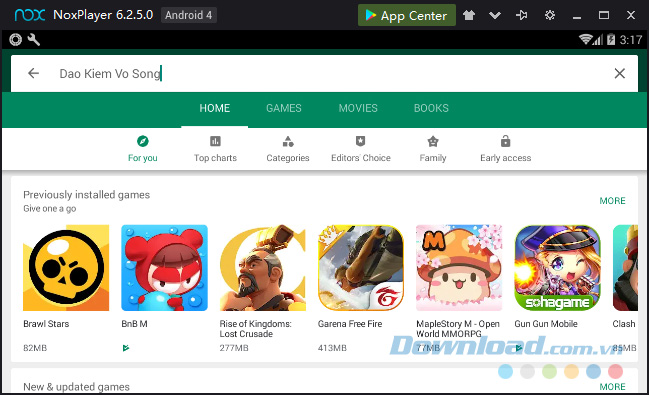Select the For you compass icon
The image size is (649, 395).
pyautogui.click(x=143, y=141)
